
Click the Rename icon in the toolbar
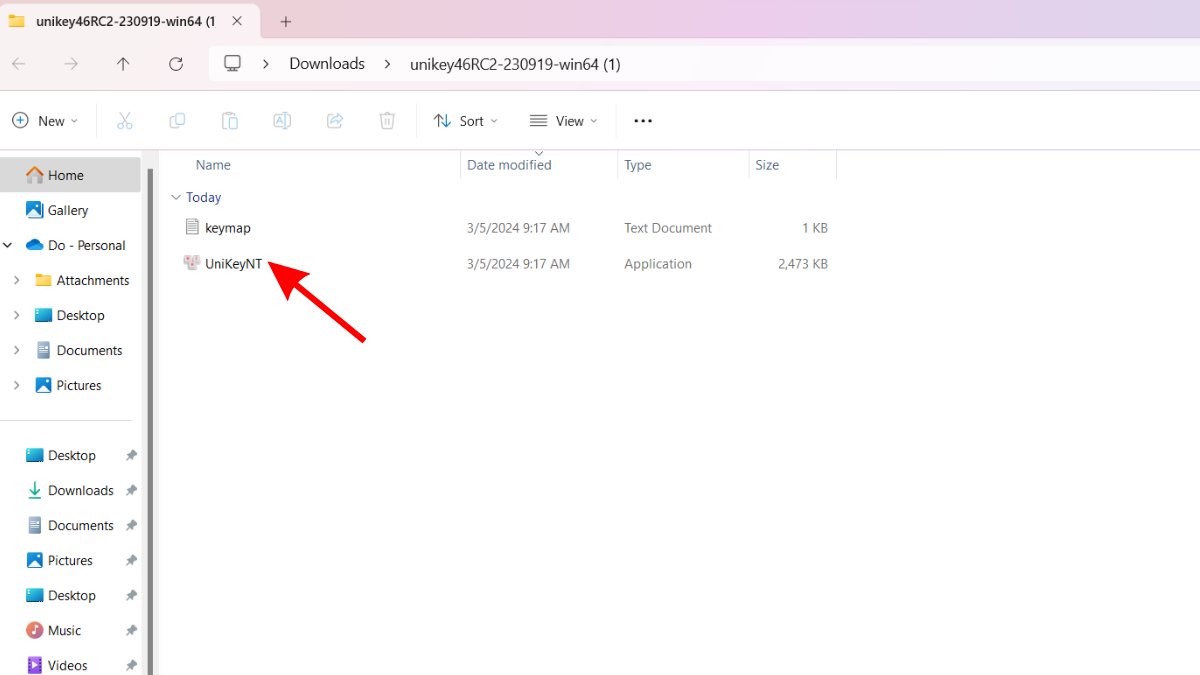coord(282,121)
